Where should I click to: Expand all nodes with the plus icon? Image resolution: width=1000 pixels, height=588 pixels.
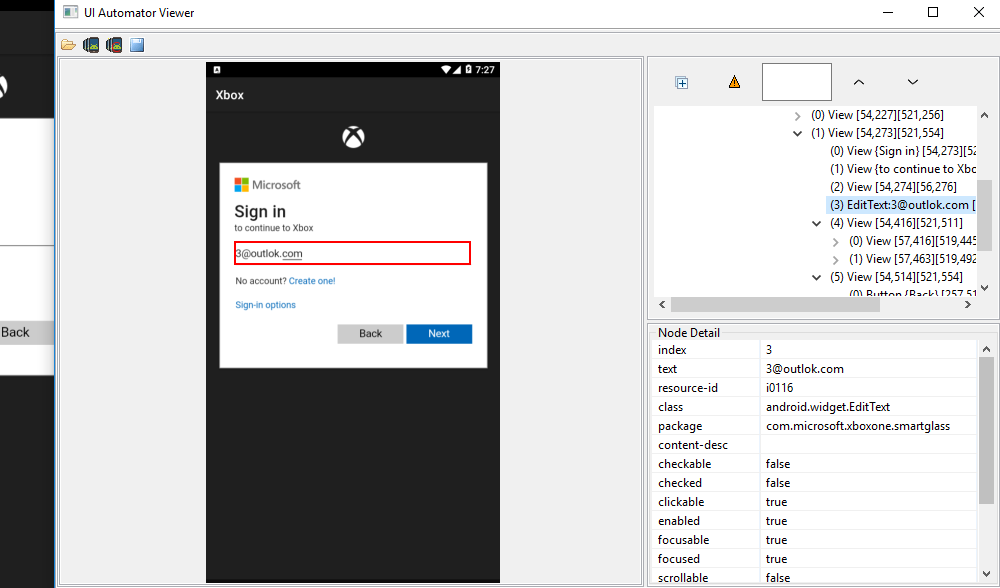pos(682,83)
